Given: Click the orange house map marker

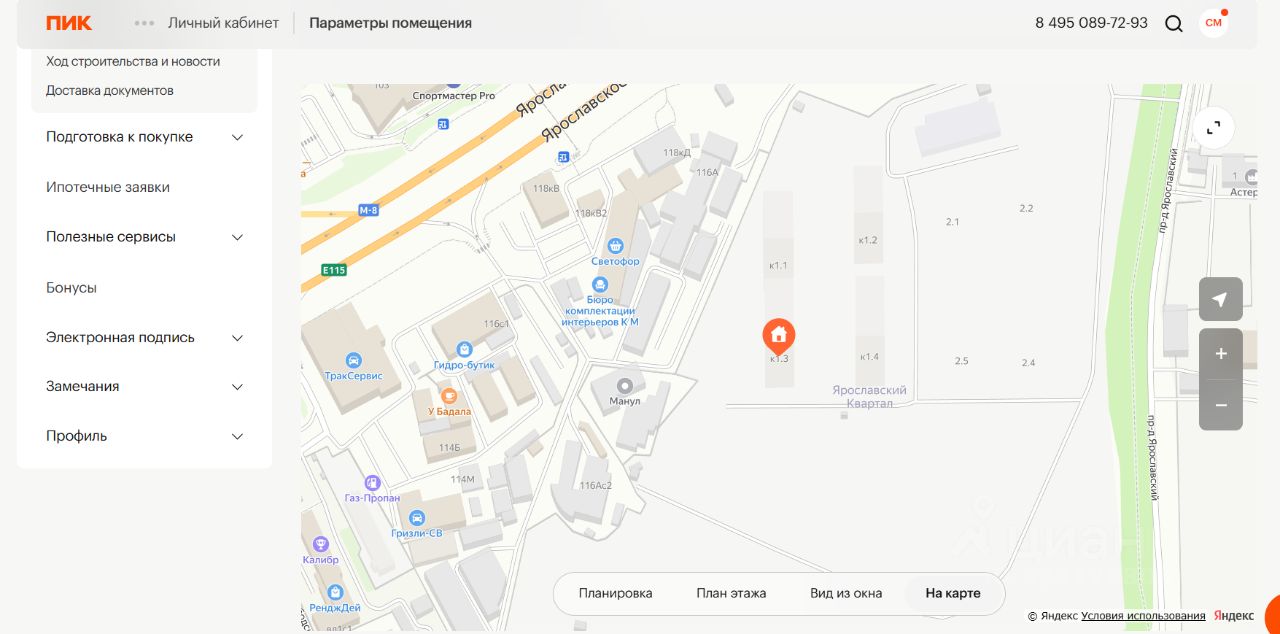Looking at the screenshot, I should (x=779, y=337).
